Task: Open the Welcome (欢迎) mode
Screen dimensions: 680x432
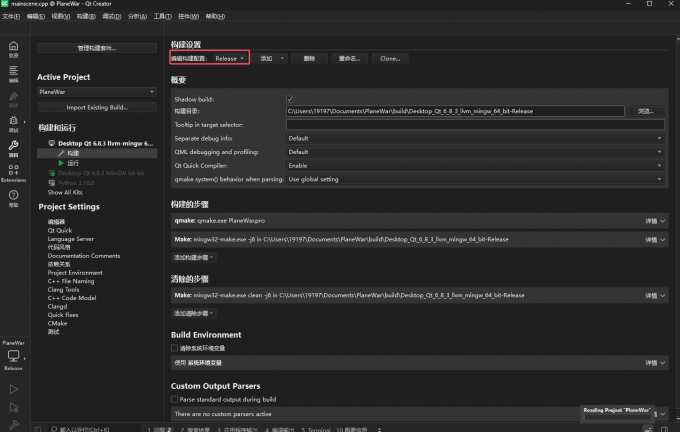Action: pos(13,49)
